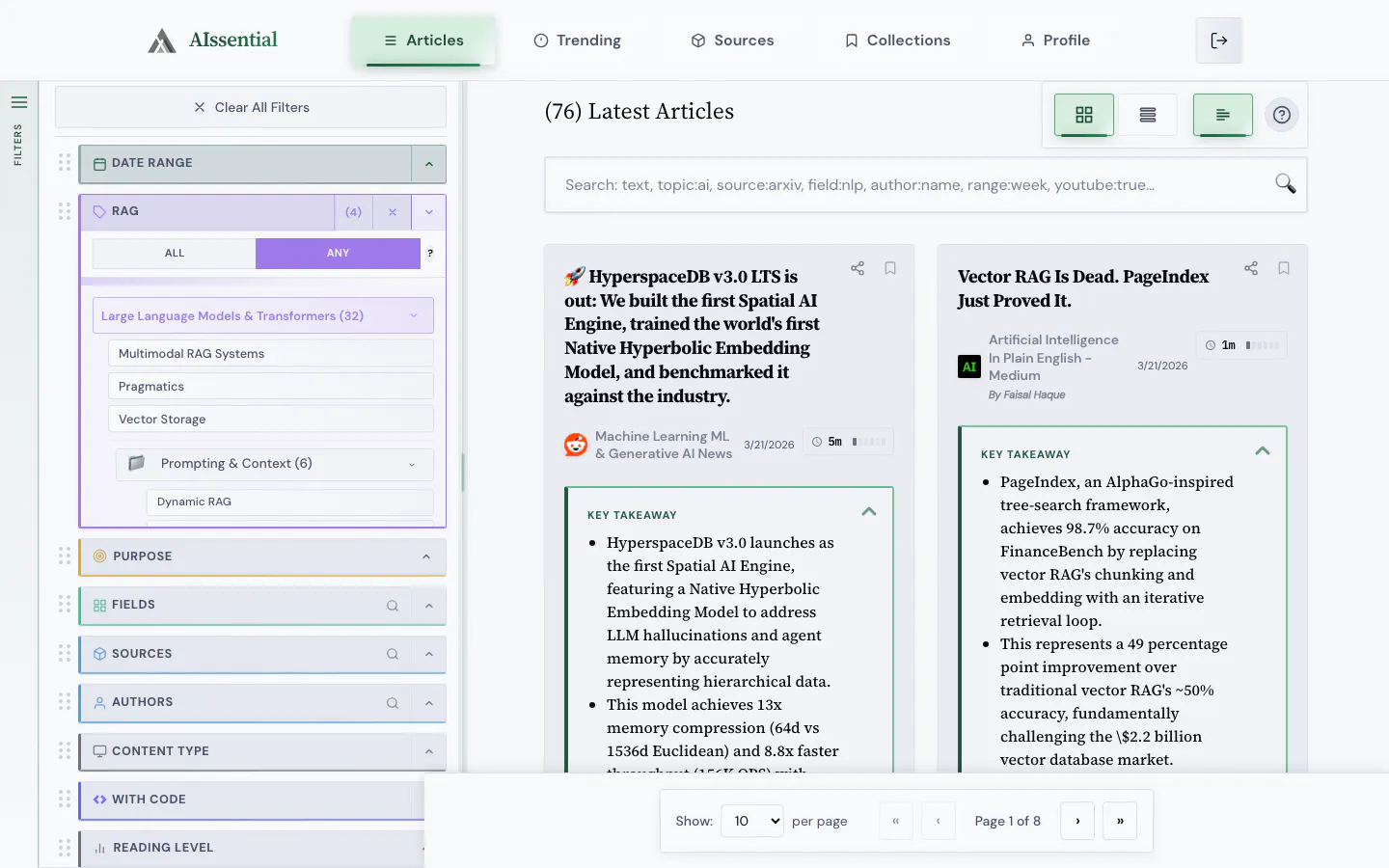This screenshot has height=868, width=1389.
Task: Click the 1m reading time indicator
Action: tap(1241, 345)
